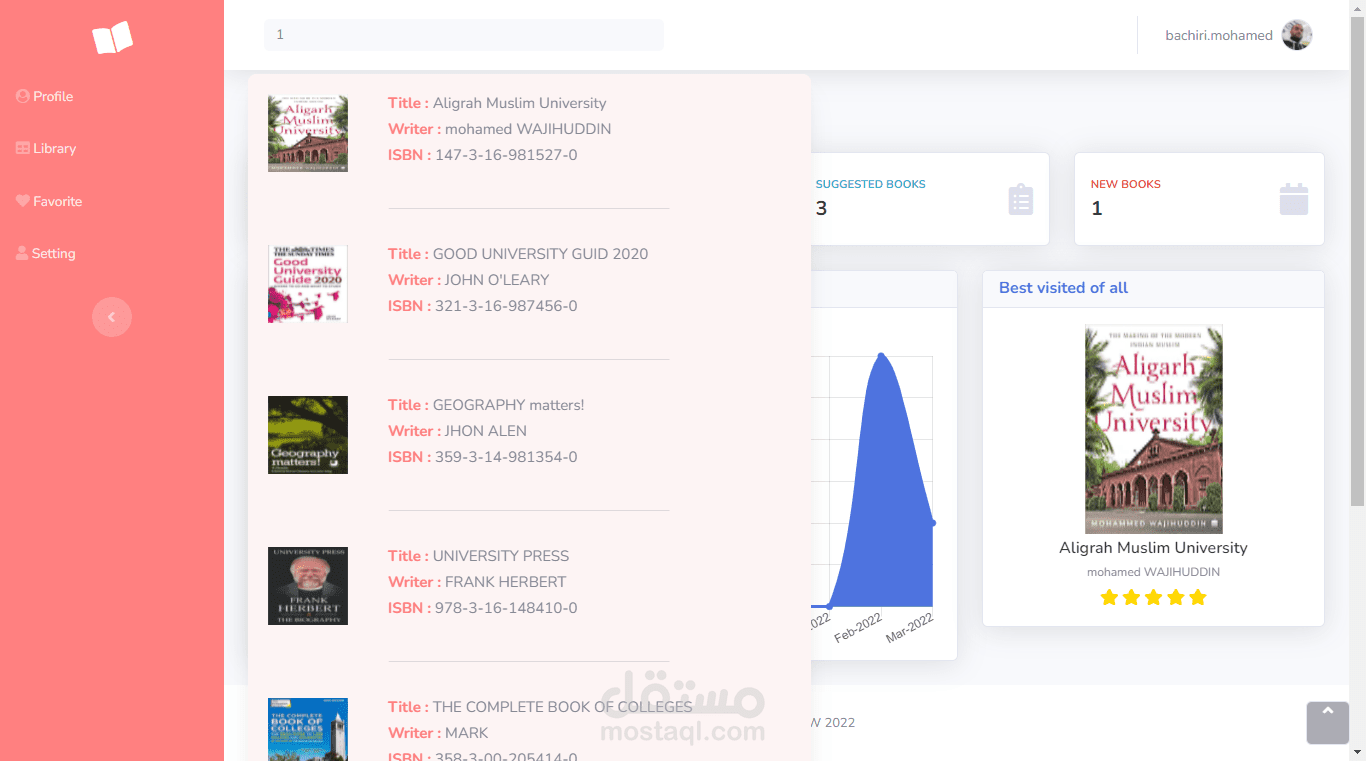Click writer mohamed WAJIHUDDIN in search results
This screenshot has height=761, width=1366.
tap(528, 129)
